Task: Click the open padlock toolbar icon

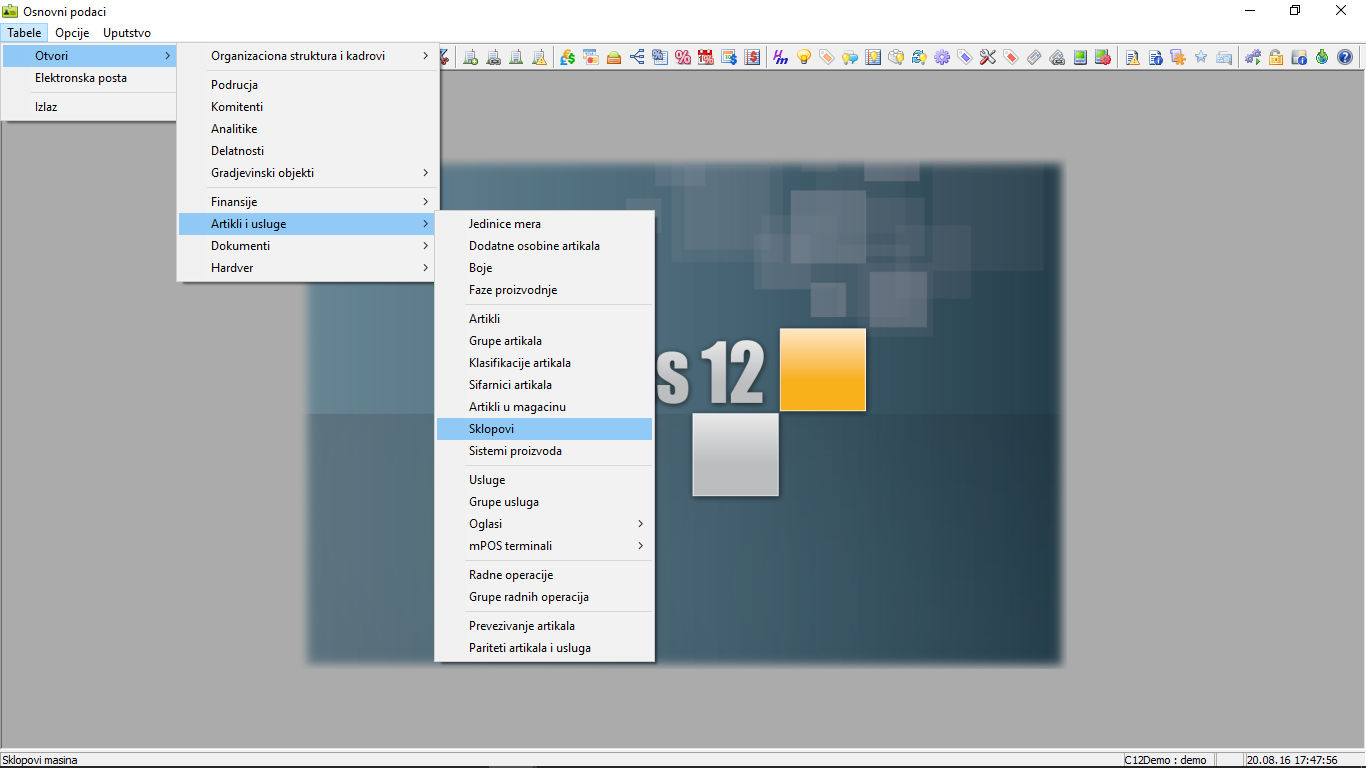Action: point(1276,57)
